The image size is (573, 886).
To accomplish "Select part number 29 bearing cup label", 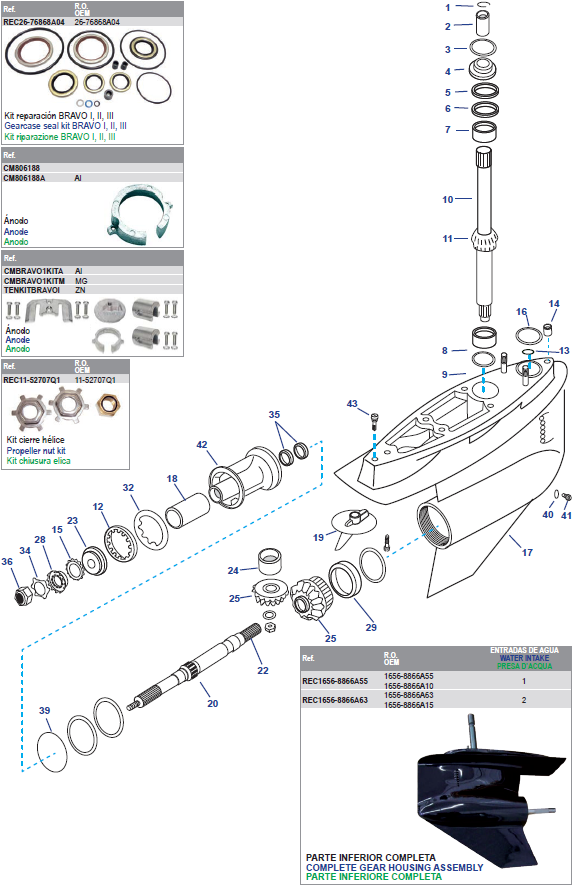I will point(371,627).
